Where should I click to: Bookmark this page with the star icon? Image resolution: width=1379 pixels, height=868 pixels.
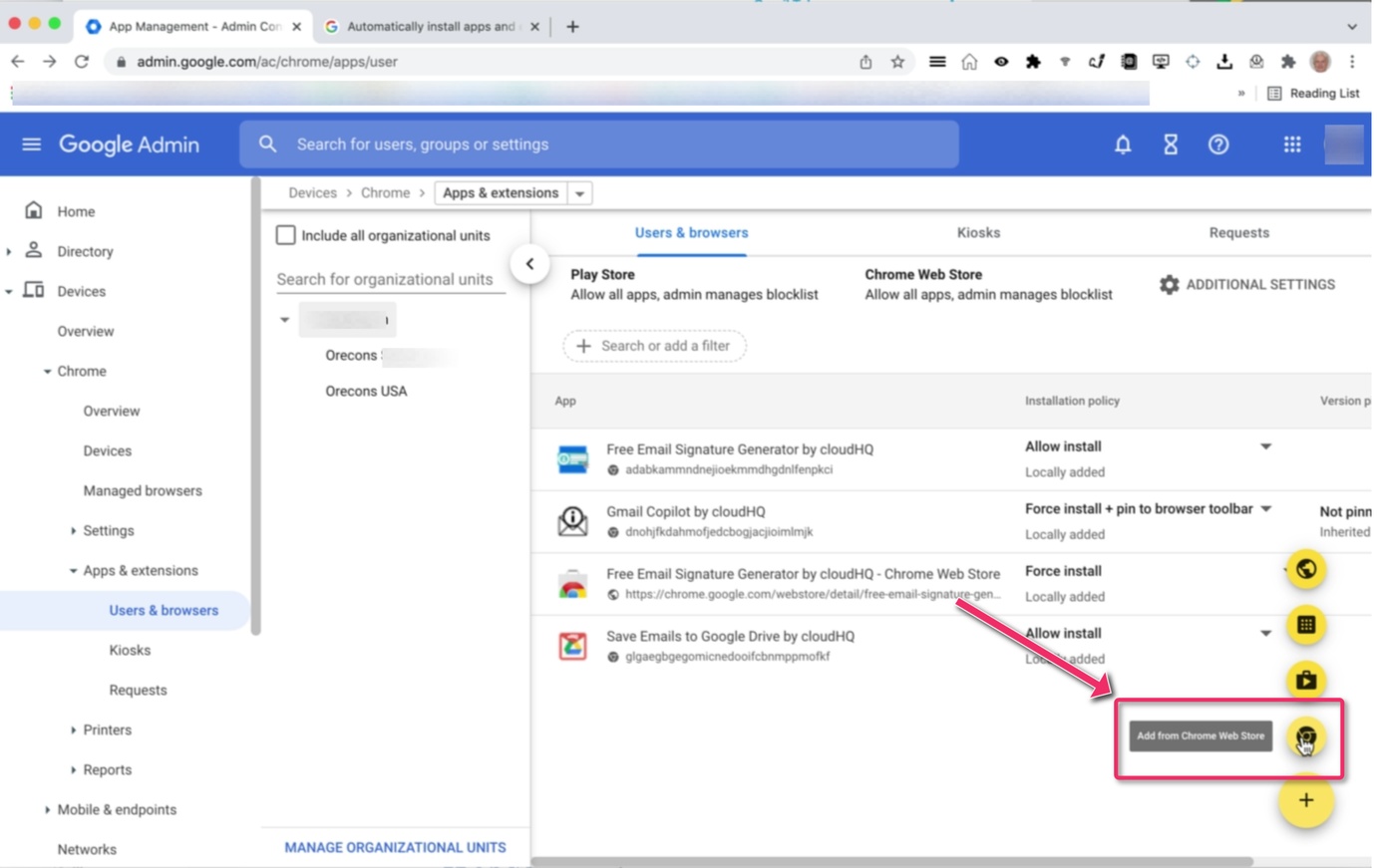point(897,62)
